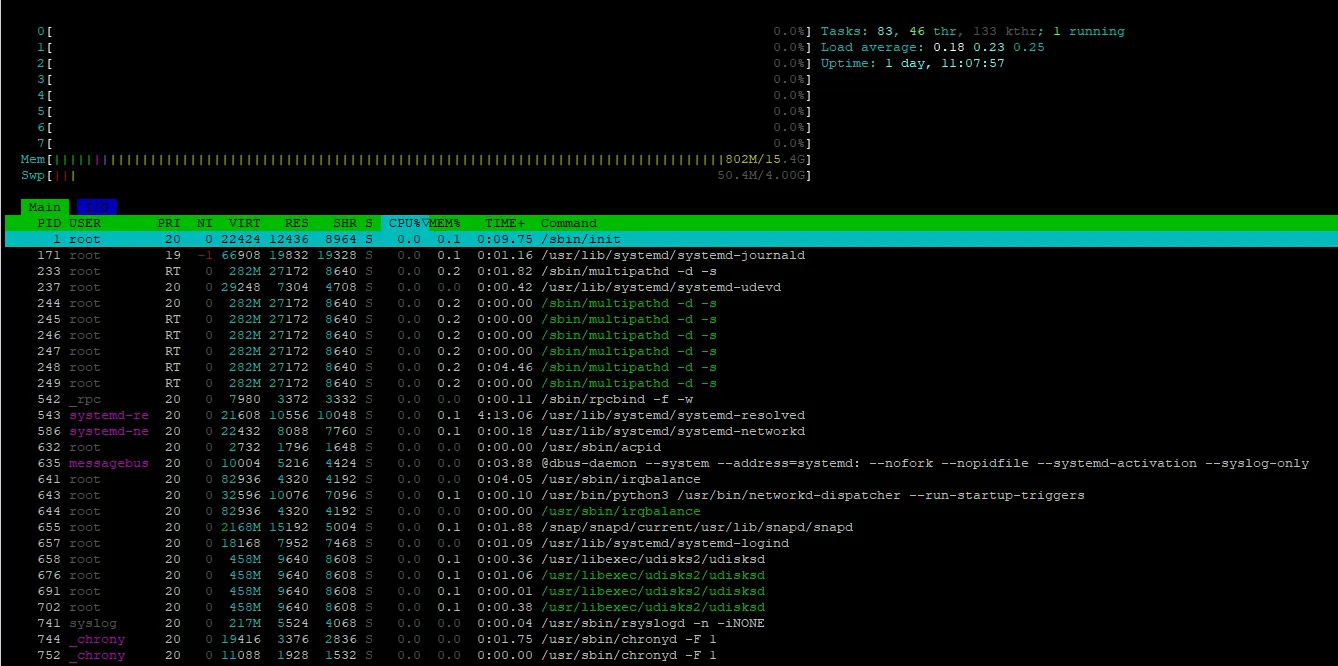Screen dimensions: 1338x666
Task: Sort by the RES column header
Action: click(297, 223)
